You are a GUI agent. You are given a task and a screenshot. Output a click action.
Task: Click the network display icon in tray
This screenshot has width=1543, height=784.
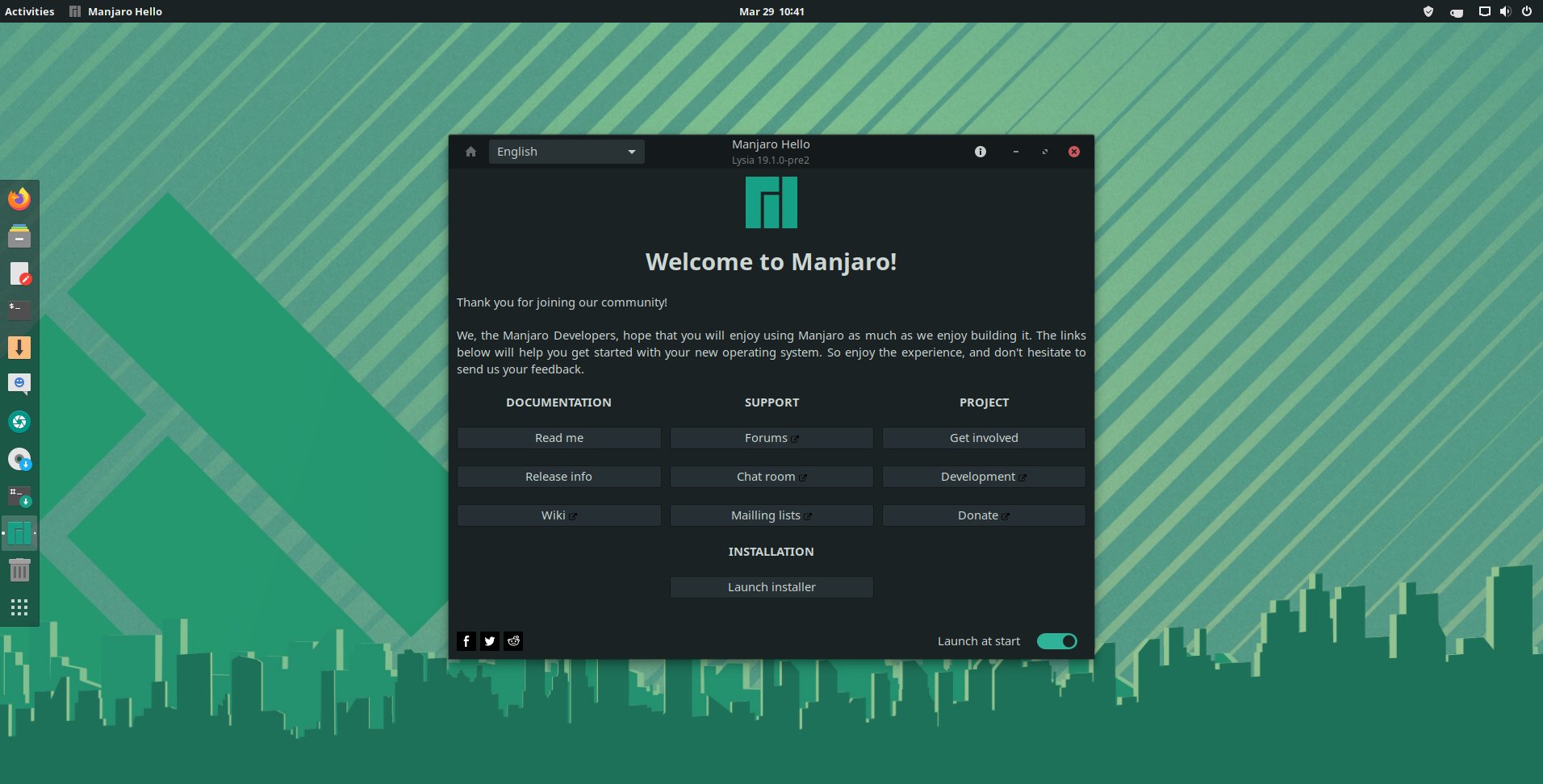tap(1484, 11)
